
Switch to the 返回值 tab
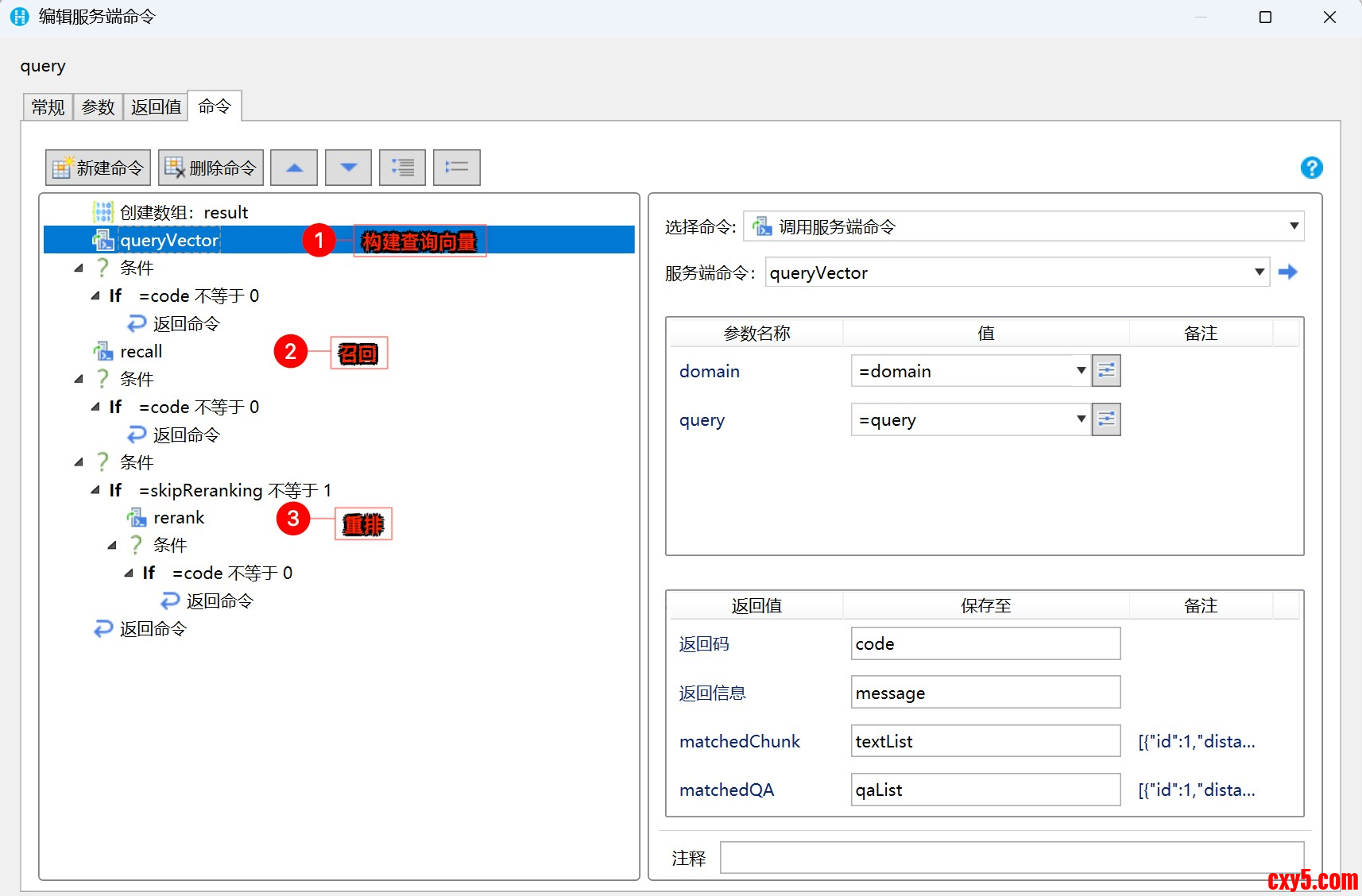(156, 107)
